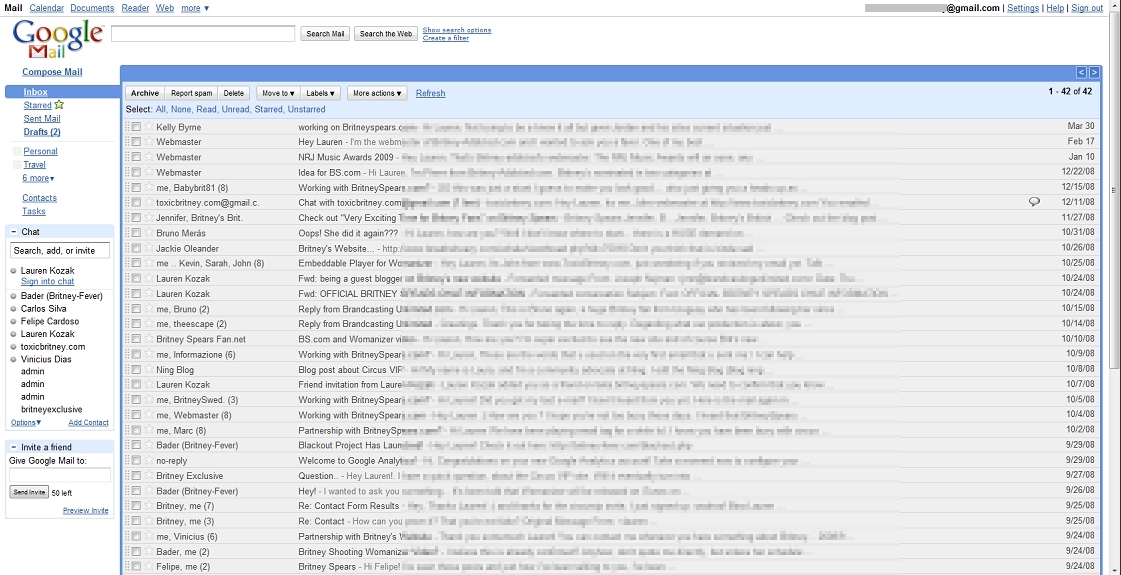Screen dimensions: 1121x575
Task: Click Show search options link
Action: click(x=457, y=30)
